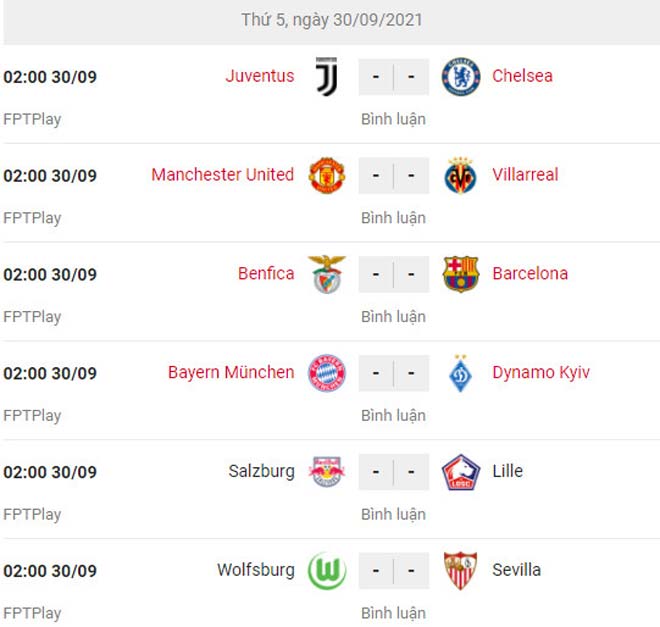
Task: Click the Salzburg club logo
Action: pyautogui.click(x=327, y=472)
